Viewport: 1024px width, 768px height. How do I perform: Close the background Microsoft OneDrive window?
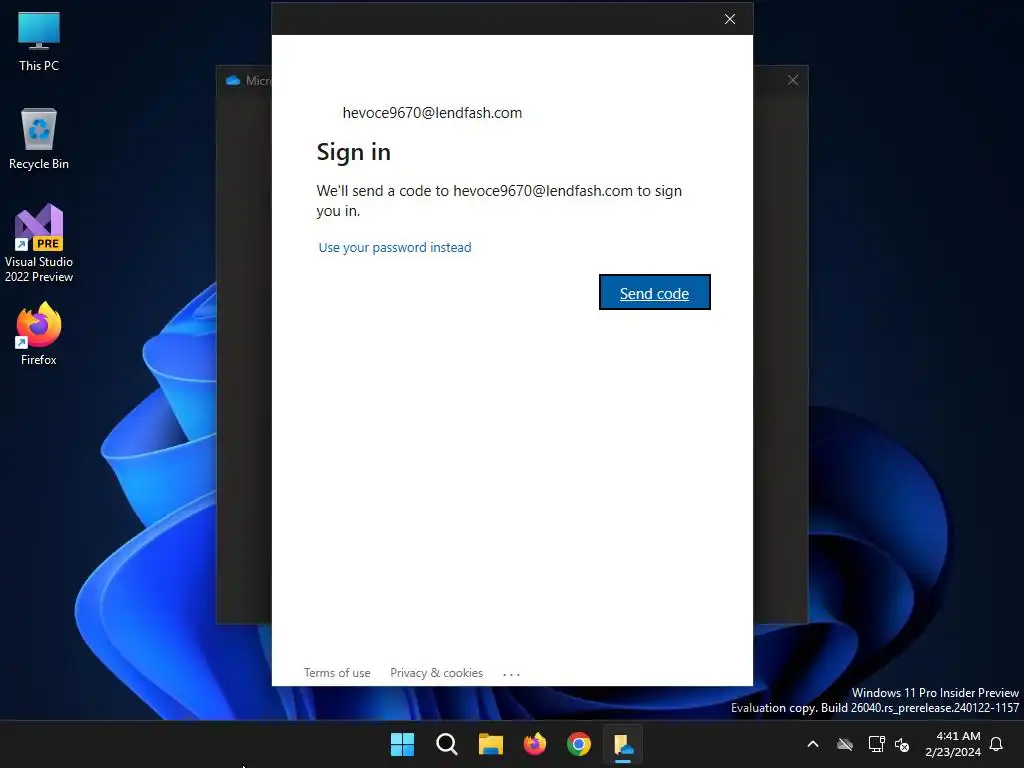(x=793, y=80)
